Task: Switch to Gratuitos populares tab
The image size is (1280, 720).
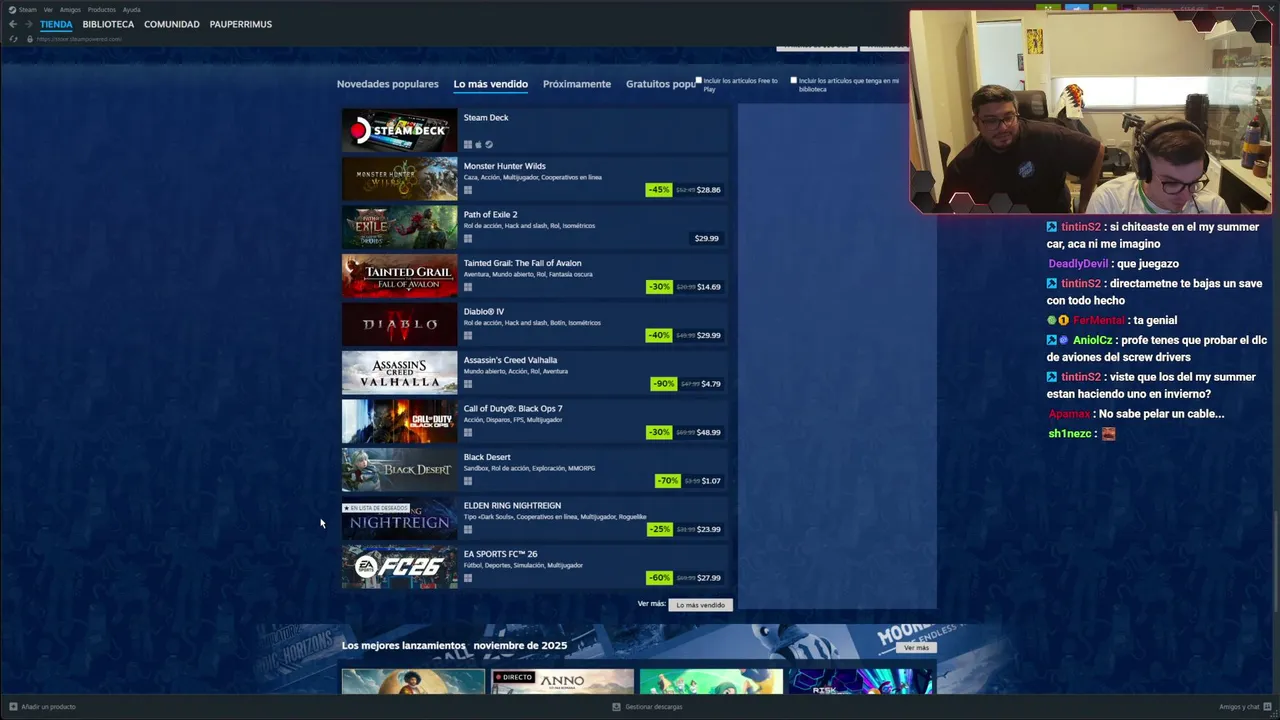Action: click(x=660, y=84)
